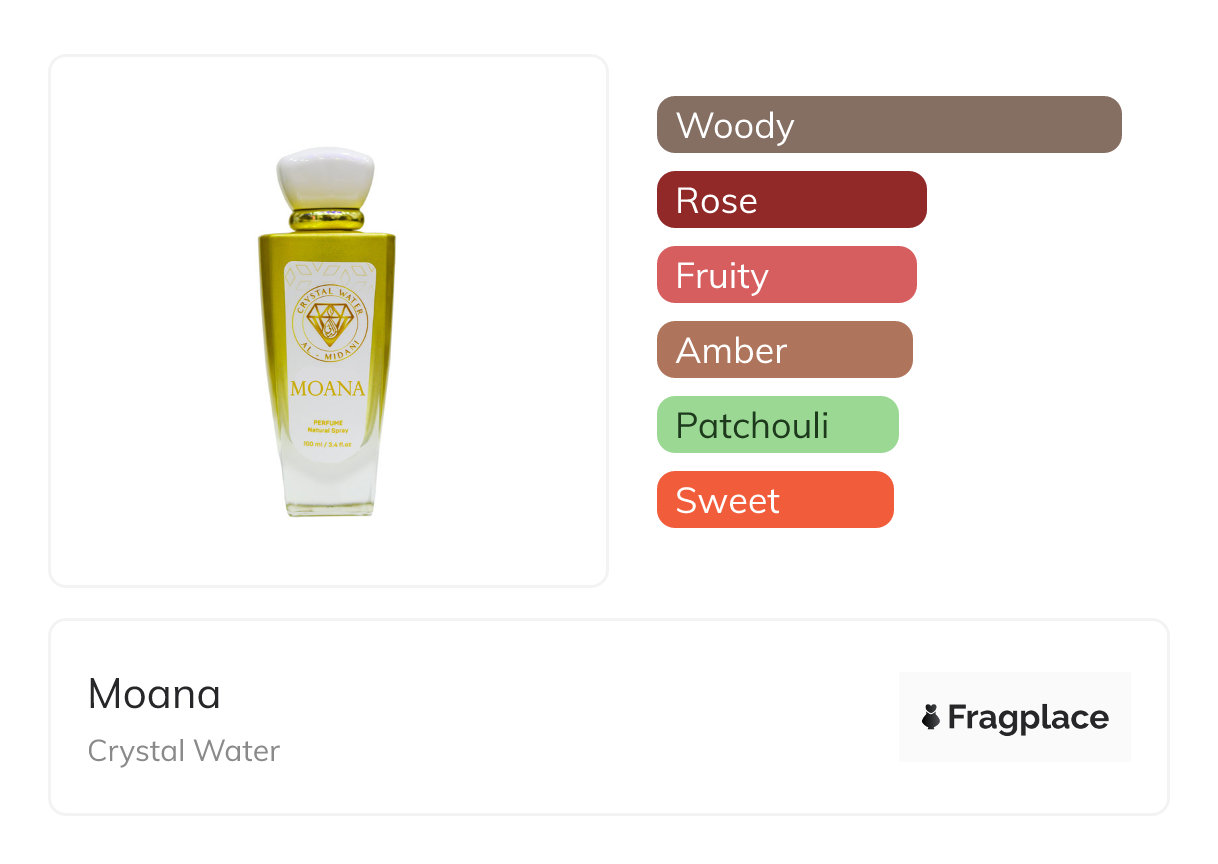Click the MOANA name printed on the bottle
This screenshot has height=864, width=1218.
click(327, 388)
